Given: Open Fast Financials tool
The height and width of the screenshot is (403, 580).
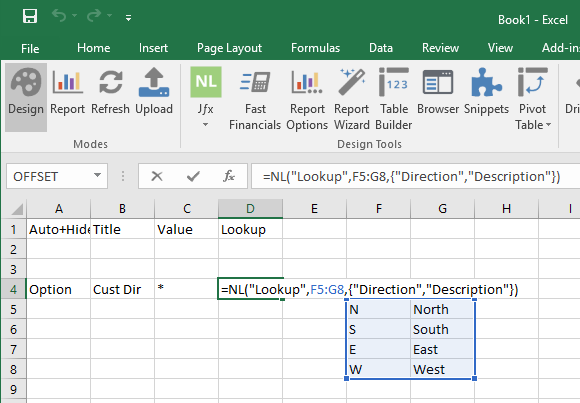Looking at the screenshot, I should (x=255, y=99).
